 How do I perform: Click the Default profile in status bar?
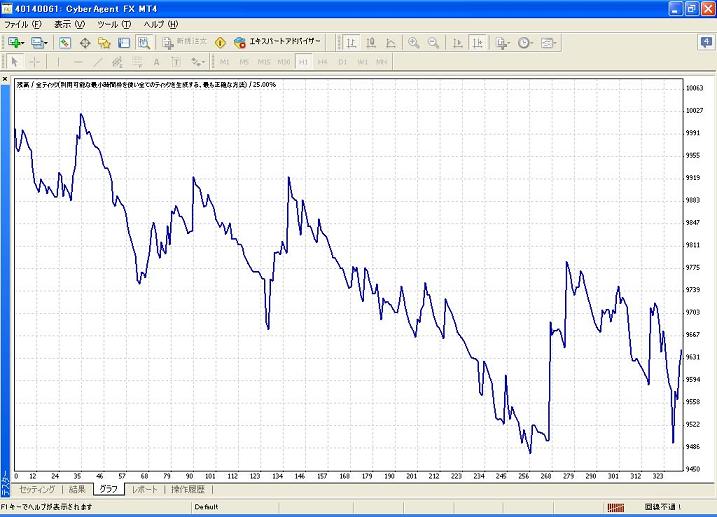pos(206,506)
